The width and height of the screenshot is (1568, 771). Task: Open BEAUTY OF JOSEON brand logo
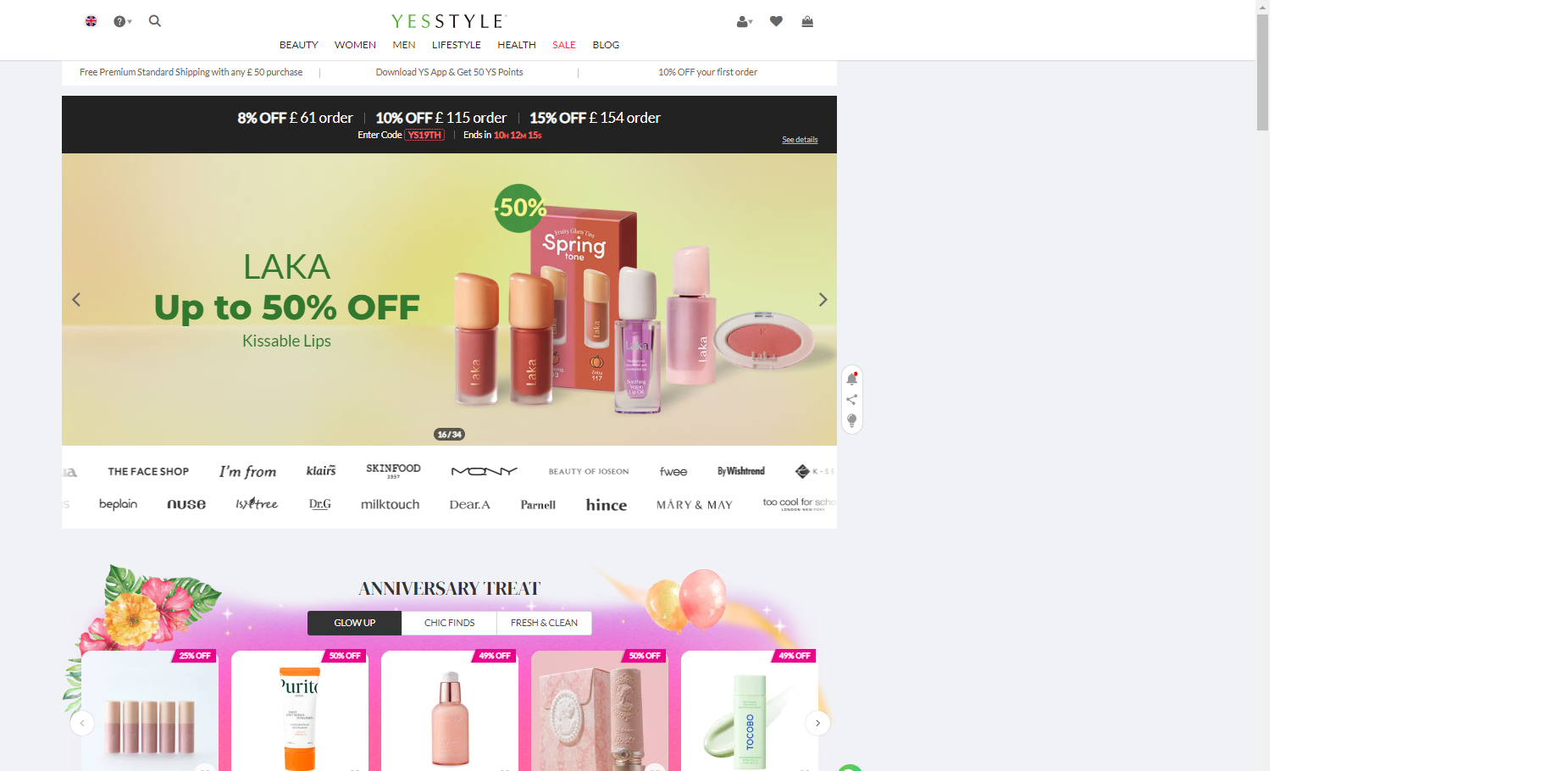tap(589, 472)
